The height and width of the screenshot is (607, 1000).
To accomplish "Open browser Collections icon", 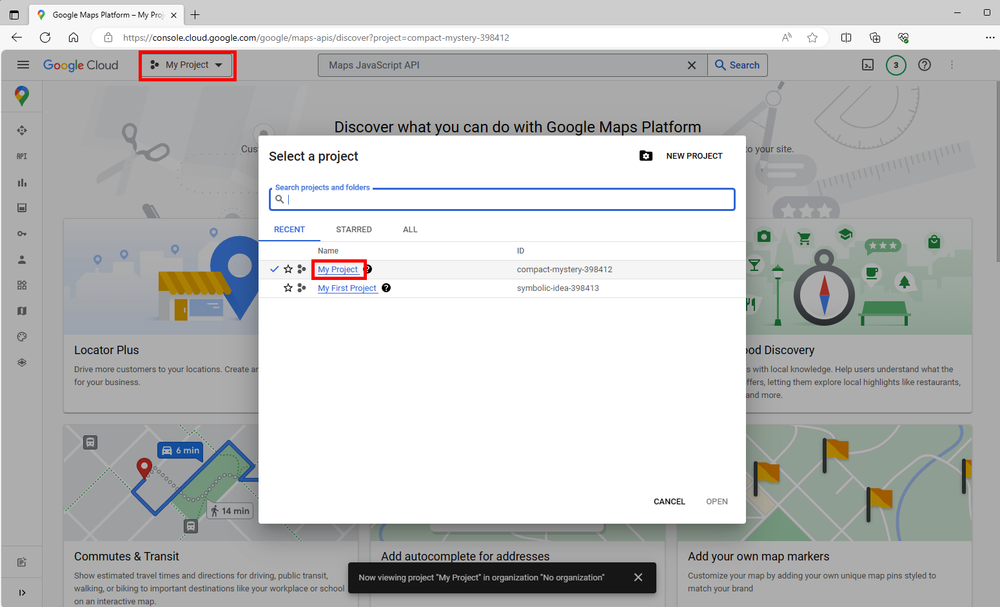I will tap(875, 38).
